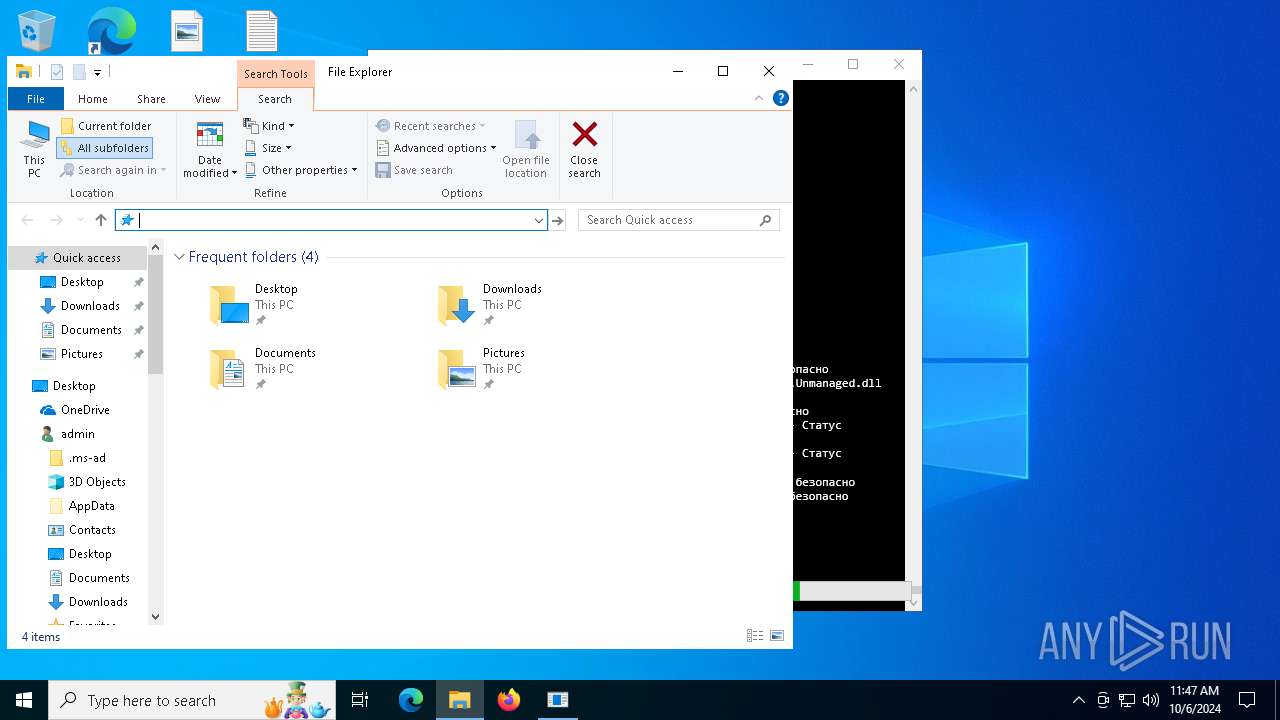The height and width of the screenshot is (720, 1280).
Task: Select Current folder search scope
Action: click(x=106, y=126)
